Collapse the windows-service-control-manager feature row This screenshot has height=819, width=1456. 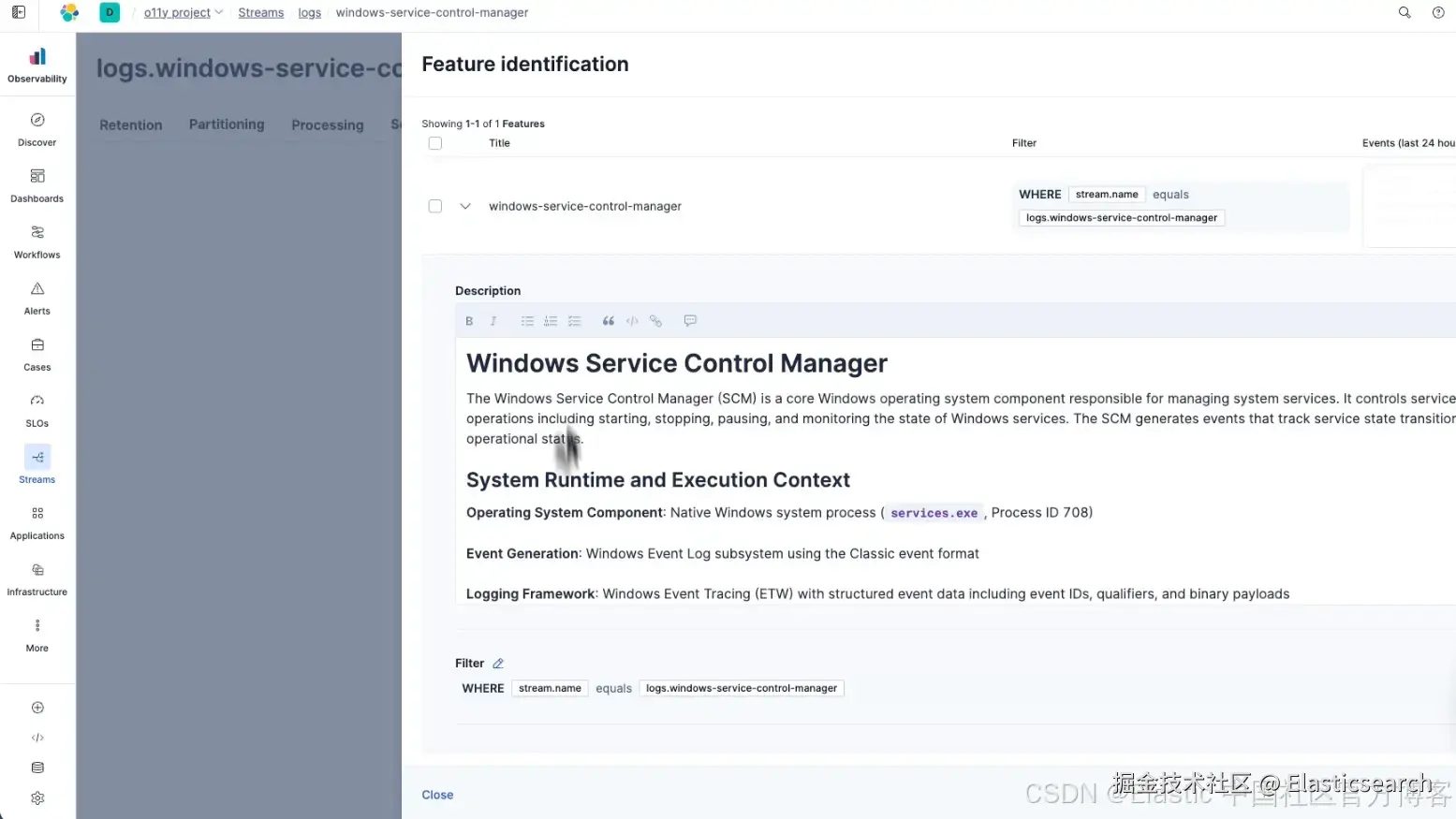465,206
